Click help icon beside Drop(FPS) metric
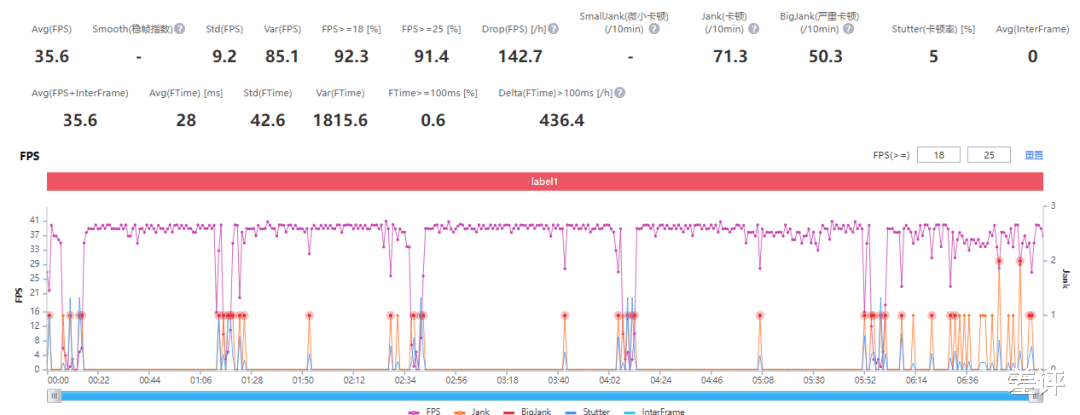The height and width of the screenshot is (415, 1080). click(553, 29)
